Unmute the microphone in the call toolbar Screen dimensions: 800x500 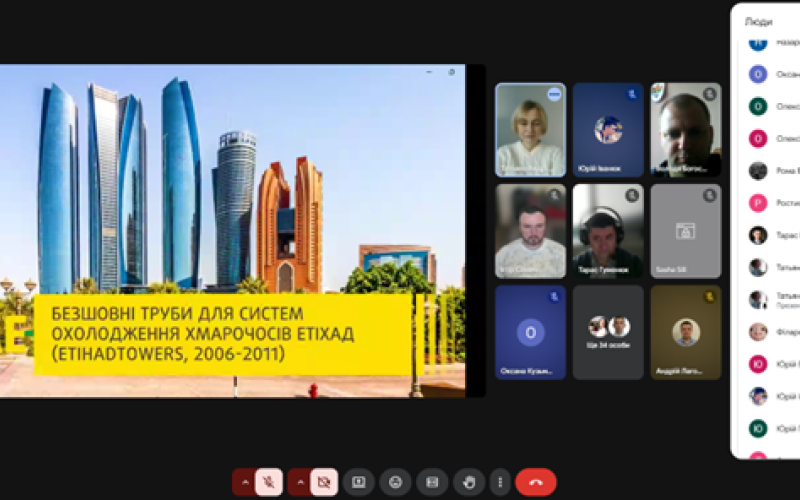tap(268, 482)
